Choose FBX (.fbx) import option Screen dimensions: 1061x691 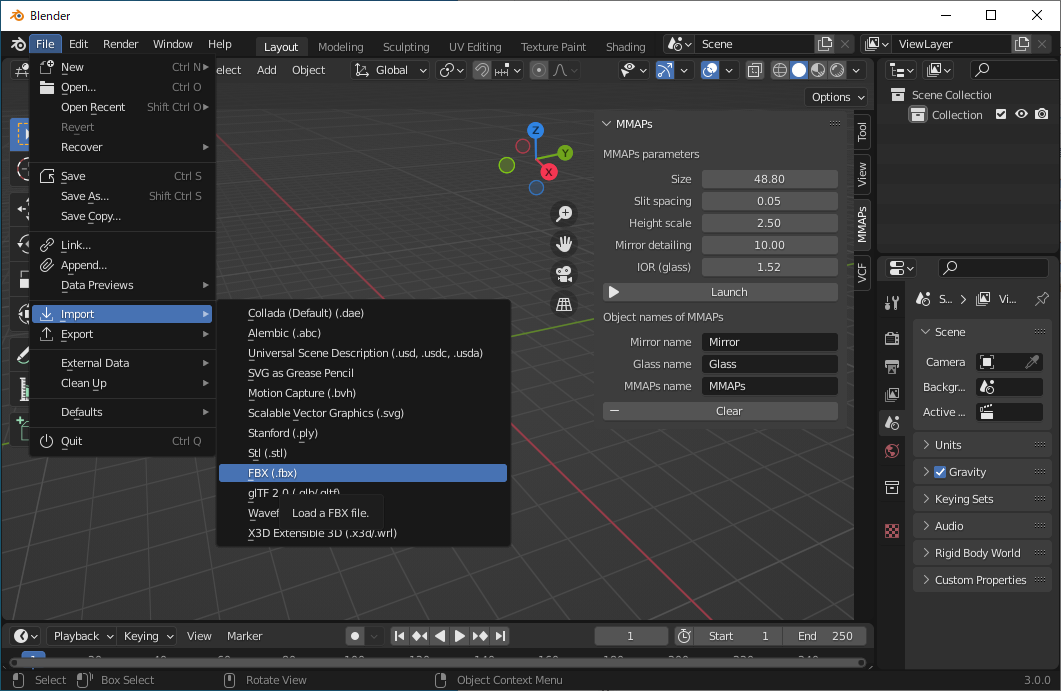[x=363, y=473]
